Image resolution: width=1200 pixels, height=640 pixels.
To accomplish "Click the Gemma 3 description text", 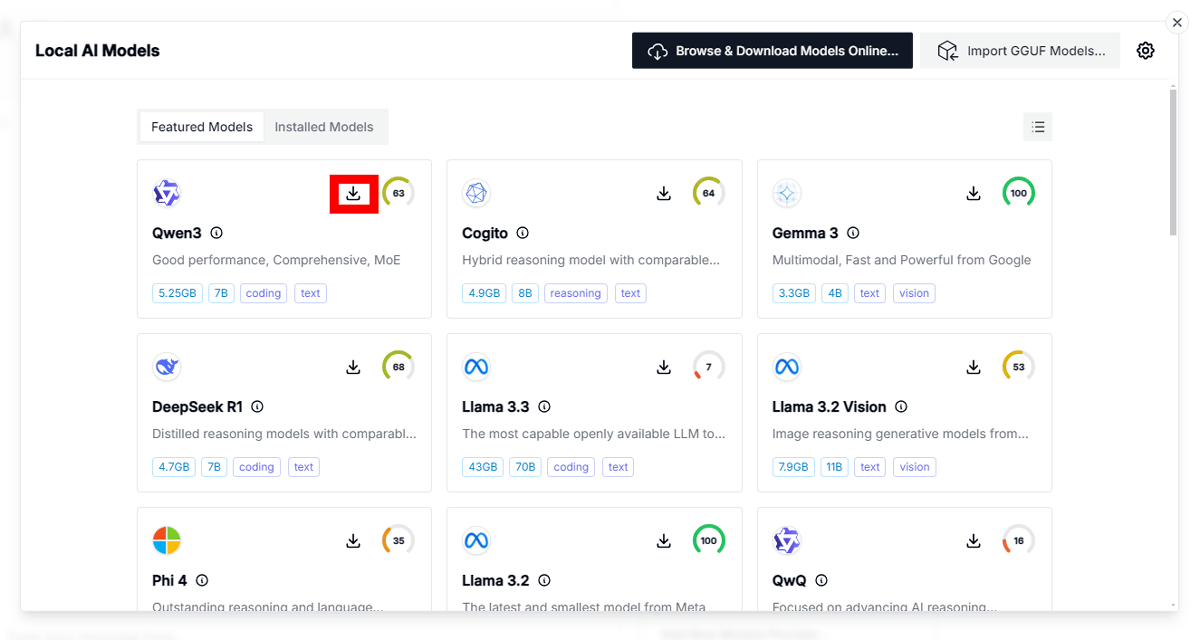I will 902,260.
